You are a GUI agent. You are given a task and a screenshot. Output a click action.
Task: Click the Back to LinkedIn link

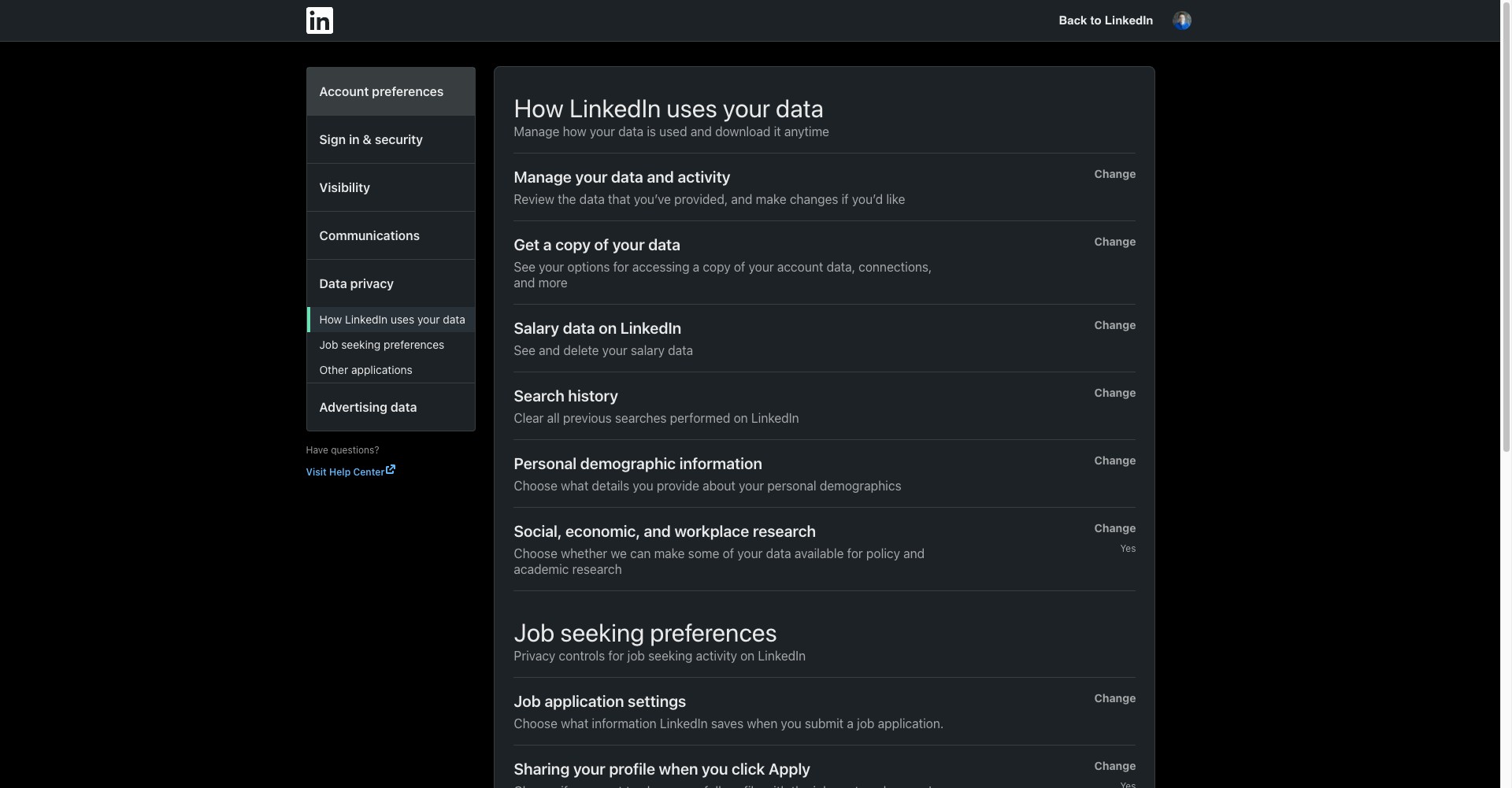[1105, 20]
